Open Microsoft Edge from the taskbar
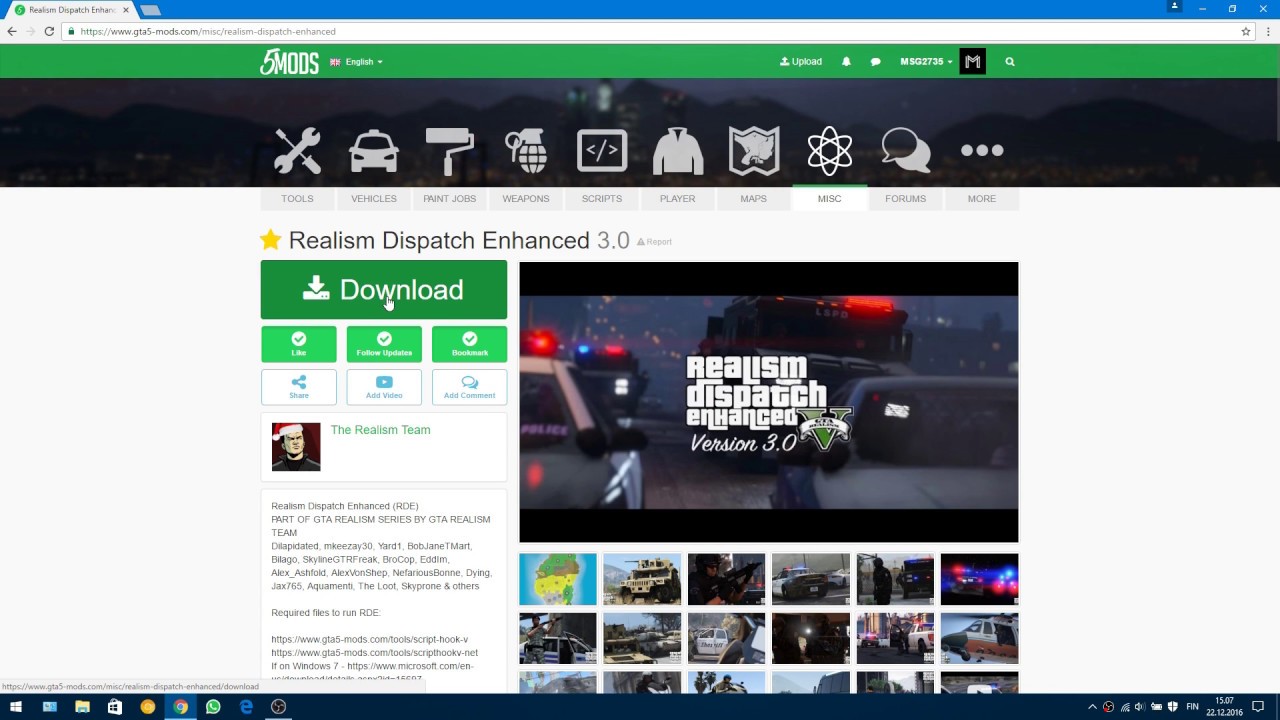The image size is (1280, 720). (x=246, y=707)
